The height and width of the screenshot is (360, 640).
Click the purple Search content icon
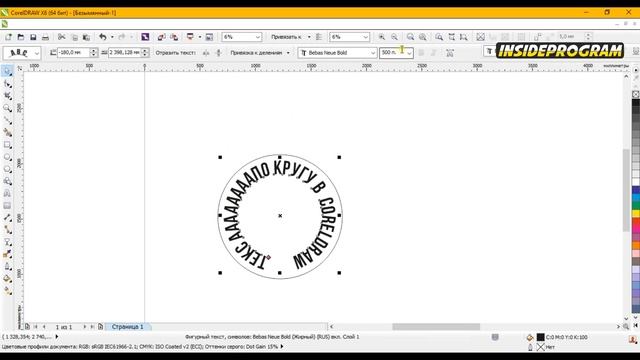(145, 37)
